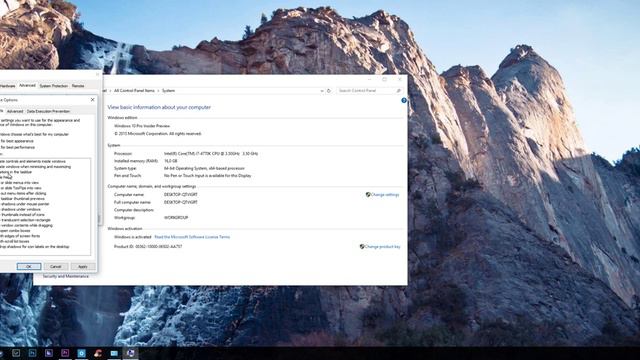640x360 pixels.
Task: Minimize the System control panel window
Action: point(369,79)
